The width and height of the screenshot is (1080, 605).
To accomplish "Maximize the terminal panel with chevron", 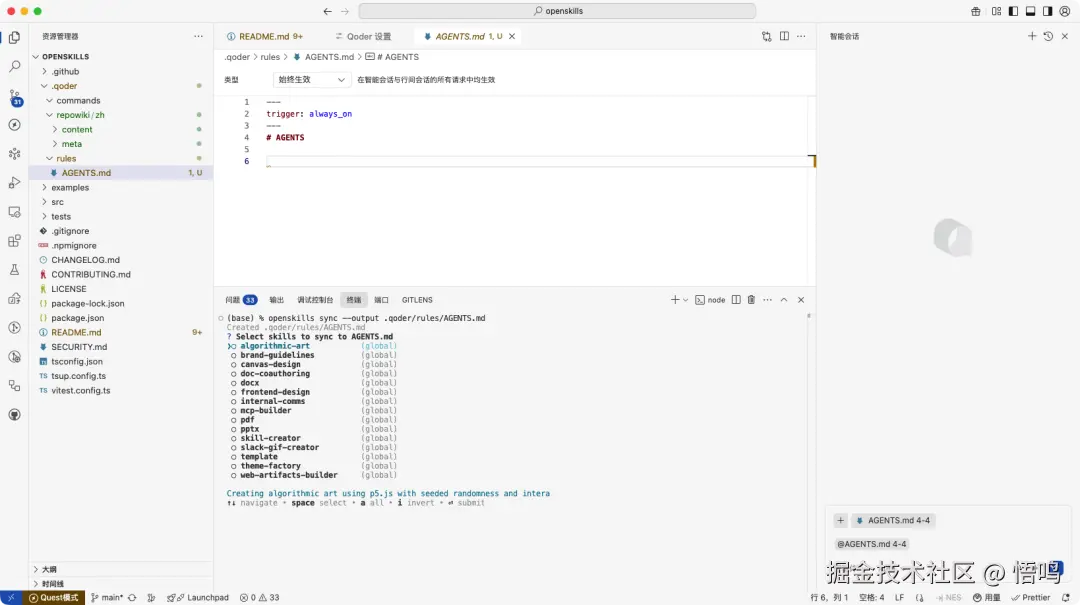I will (784, 300).
